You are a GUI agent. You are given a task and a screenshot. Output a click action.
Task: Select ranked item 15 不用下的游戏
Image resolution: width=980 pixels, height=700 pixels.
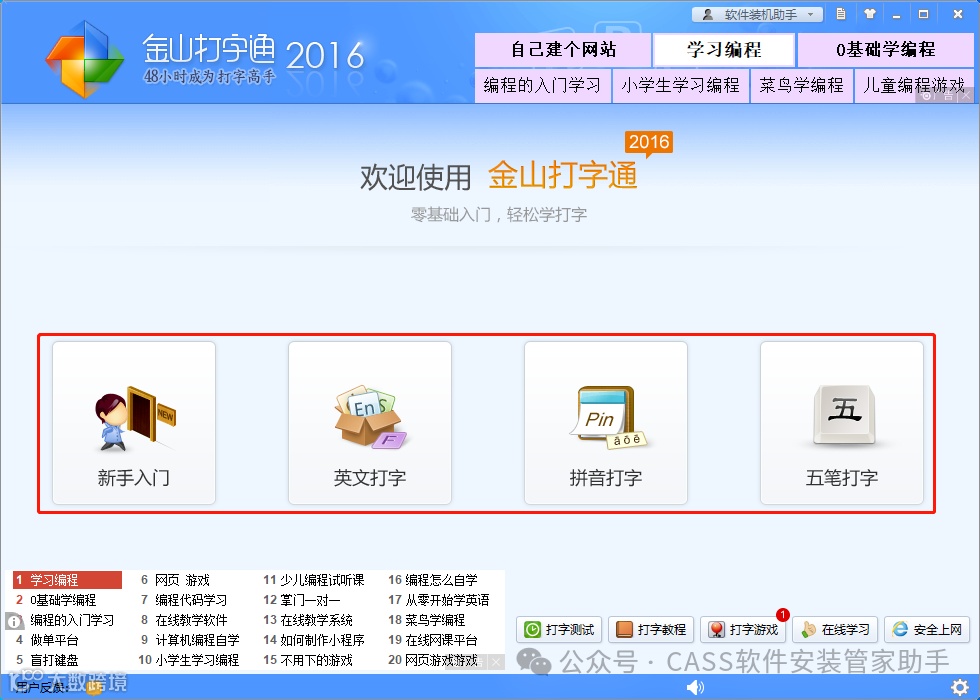308,660
